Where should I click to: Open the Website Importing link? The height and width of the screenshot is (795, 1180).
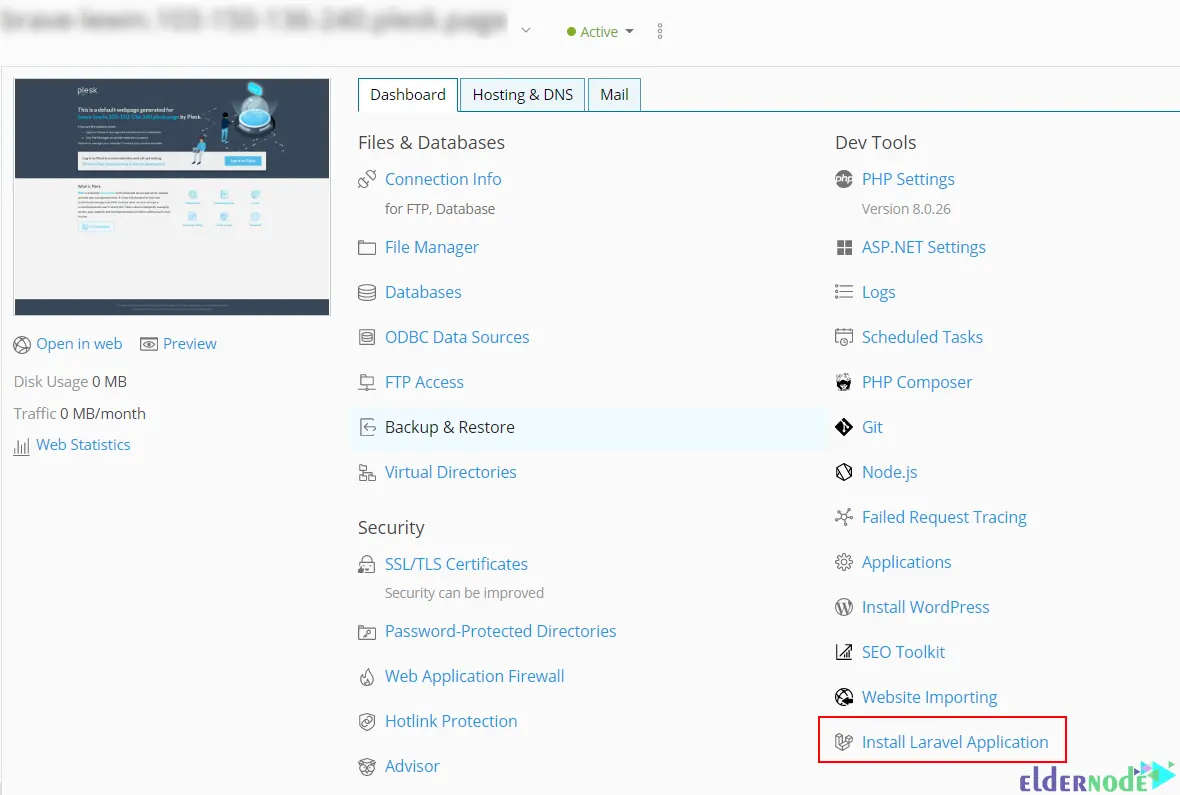pyautogui.click(x=929, y=697)
